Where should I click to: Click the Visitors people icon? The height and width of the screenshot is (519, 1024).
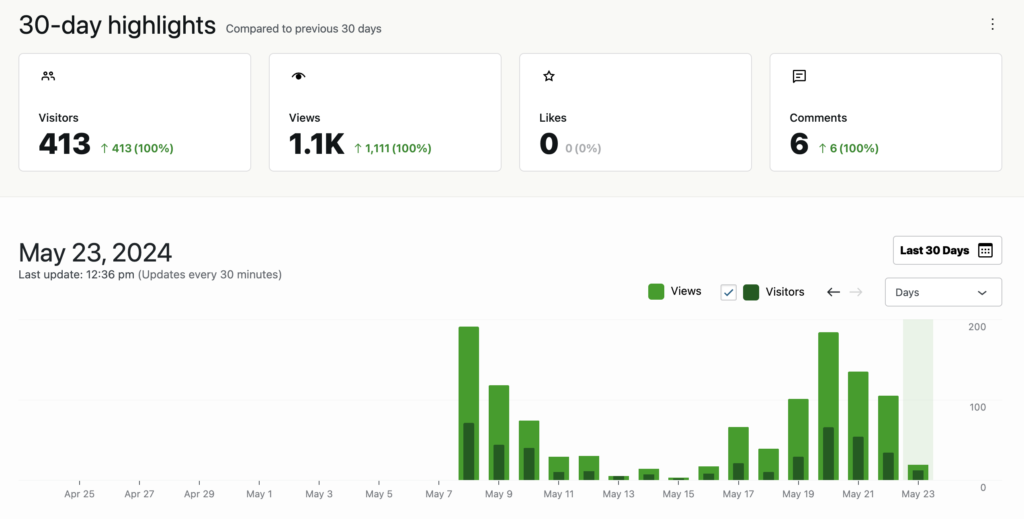48,76
